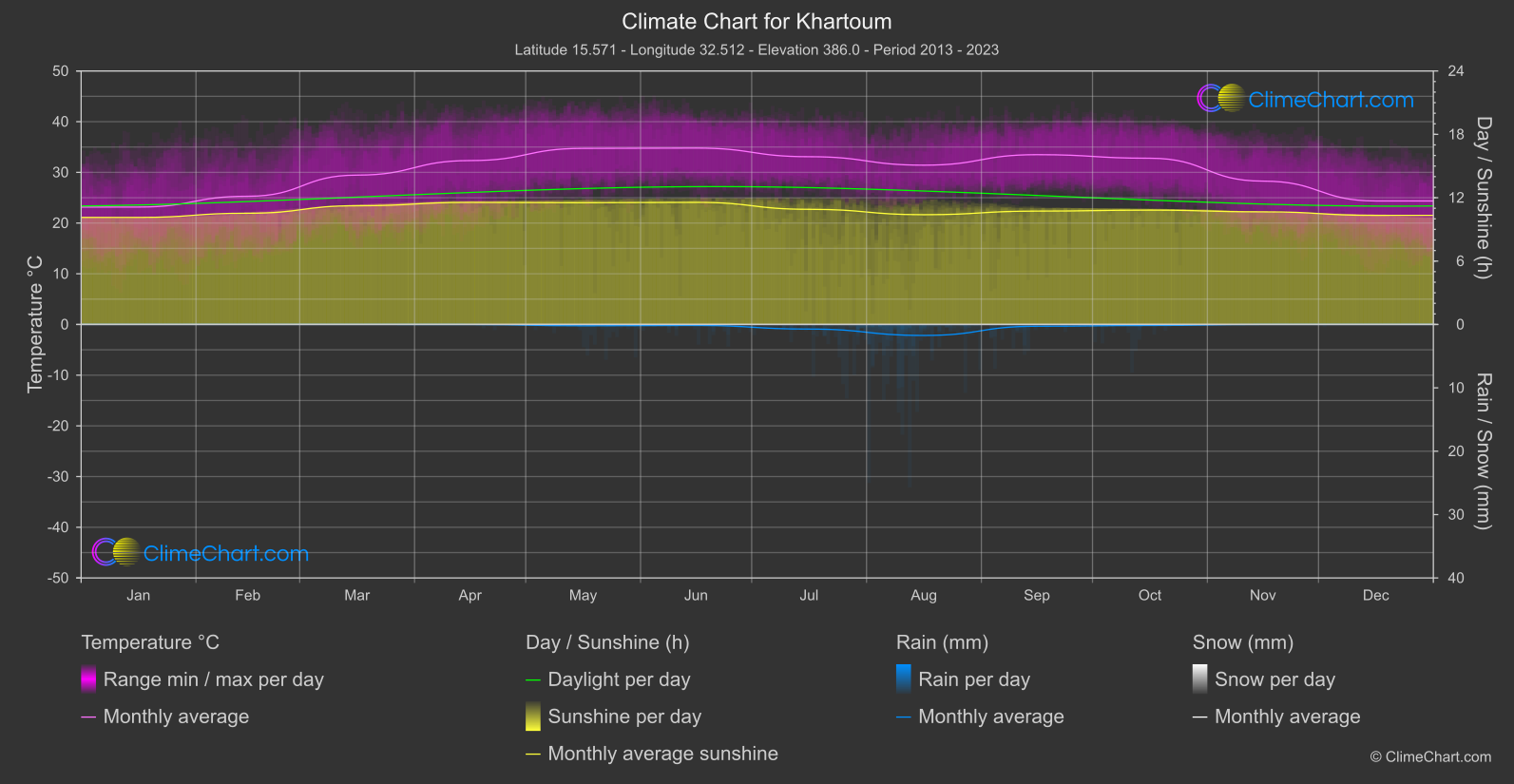The height and width of the screenshot is (784, 1514).
Task: Click the yellow 'Monthly average sunshine' line marker
Action: 533,755
